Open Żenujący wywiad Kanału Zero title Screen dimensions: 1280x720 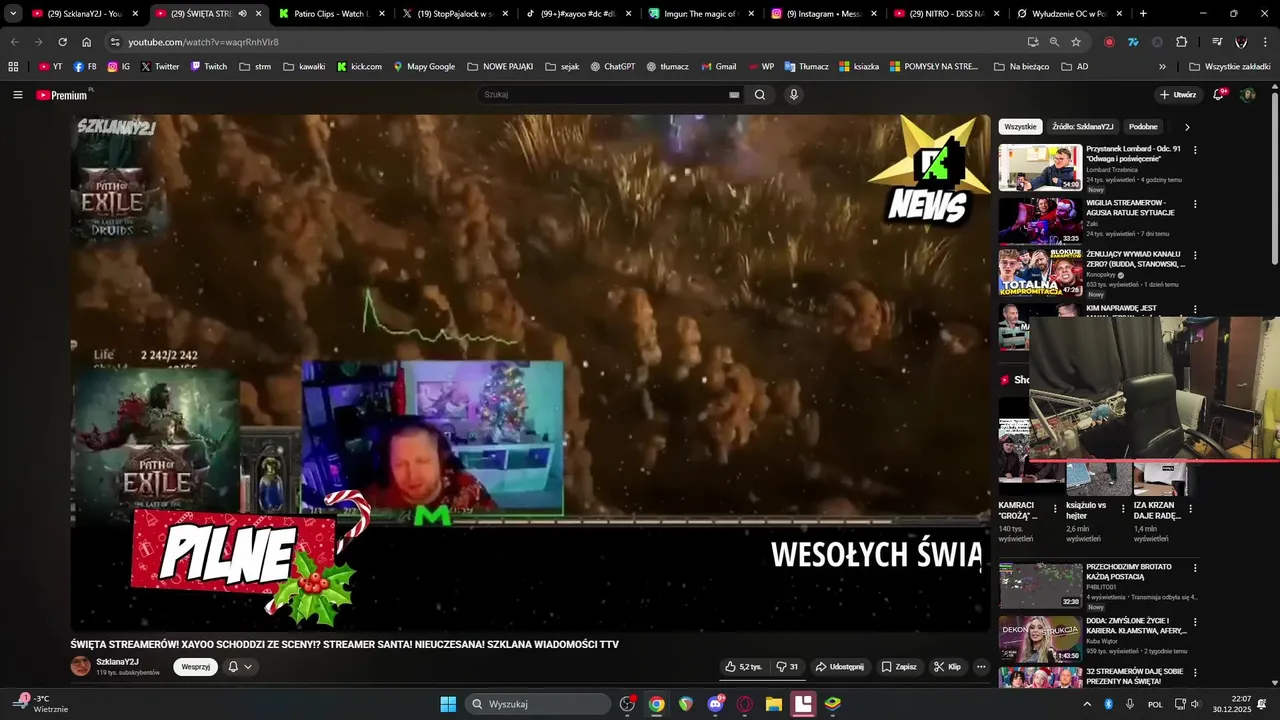(1136, 259)
